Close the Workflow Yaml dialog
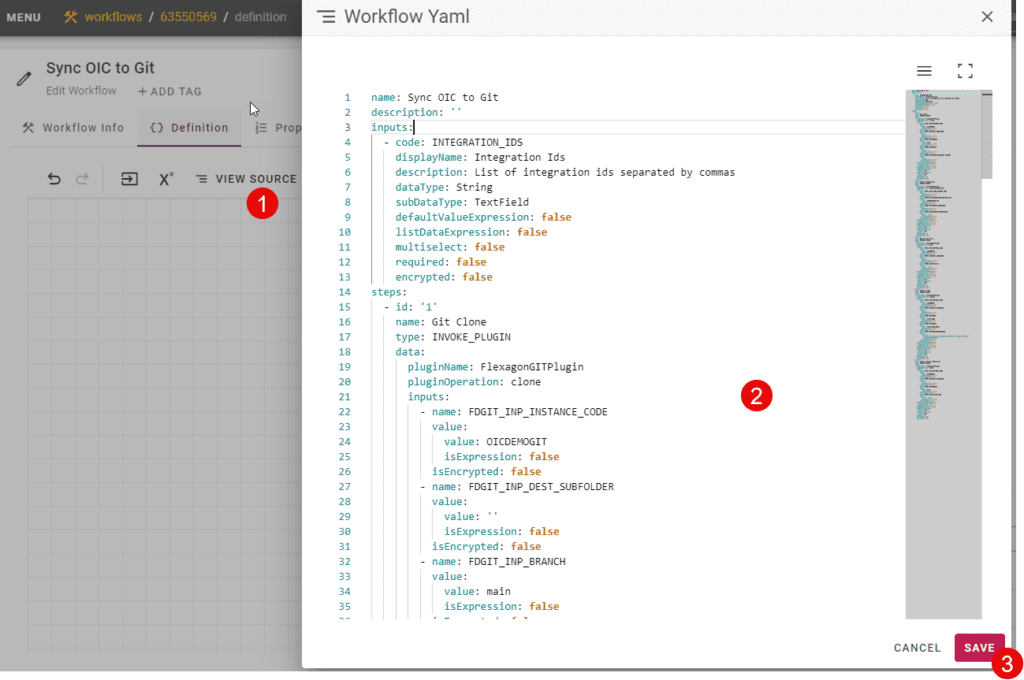Screen dimensions: 1024x680 point(987,16)
